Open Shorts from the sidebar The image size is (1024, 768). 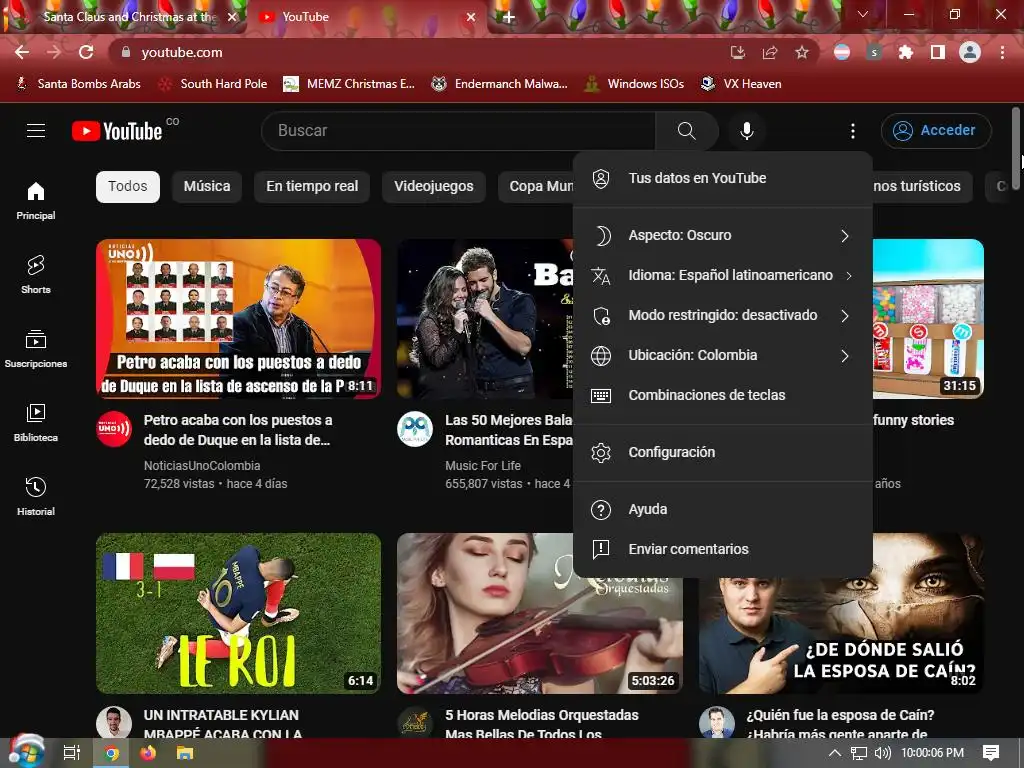click(x=36, y=274)
